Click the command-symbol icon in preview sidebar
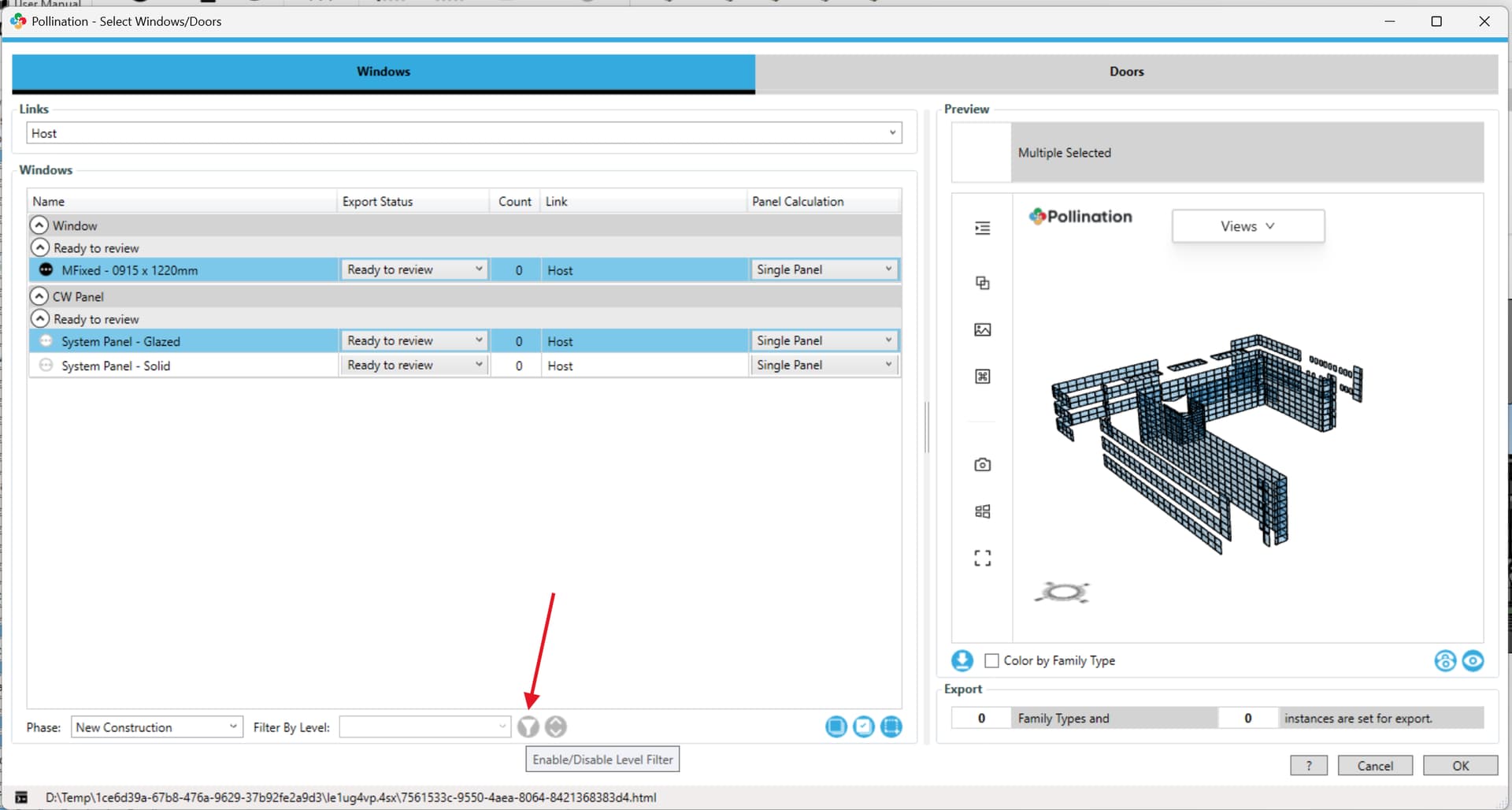 983,376
